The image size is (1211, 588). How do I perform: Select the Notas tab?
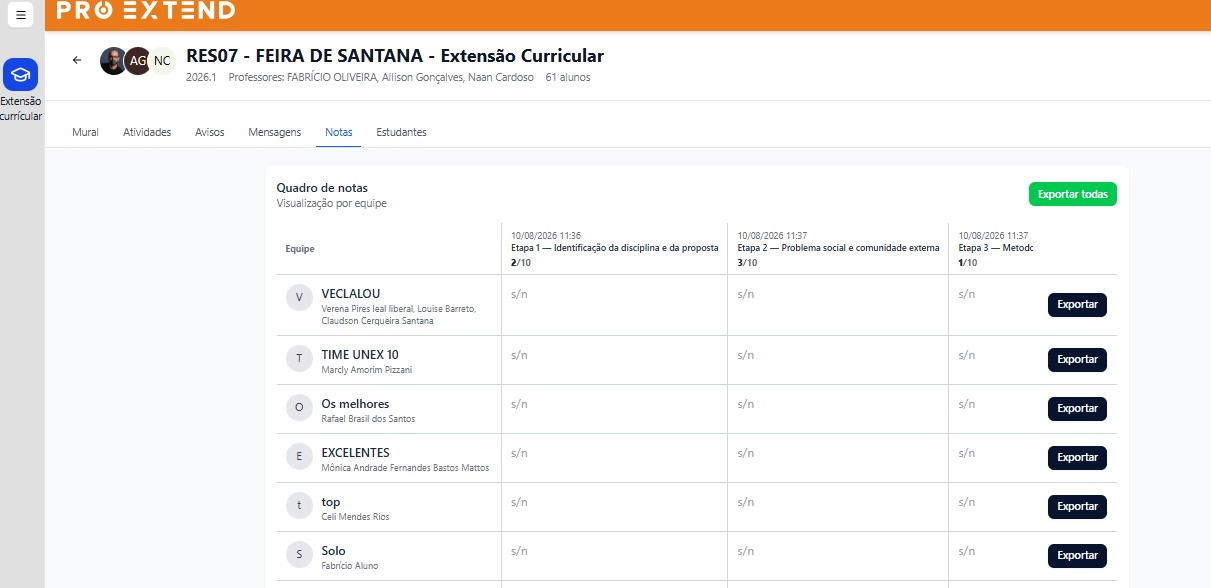tap(339, 132)
